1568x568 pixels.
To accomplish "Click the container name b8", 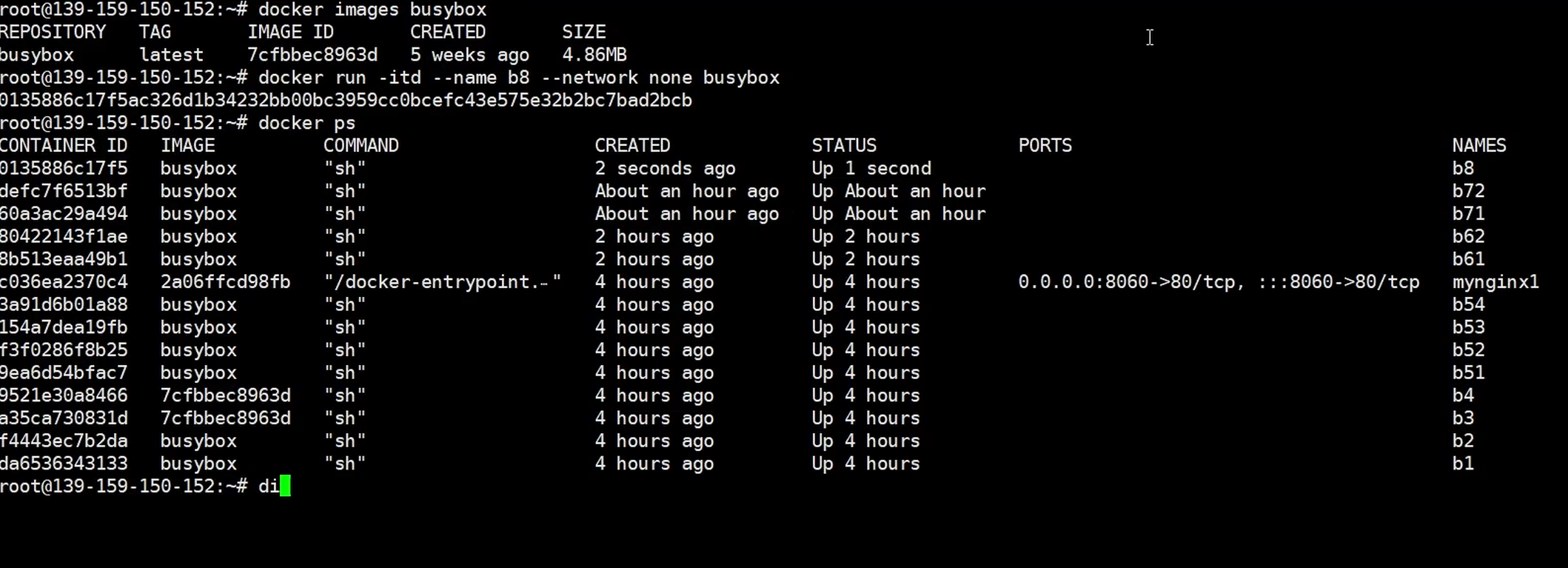I will point(1463,168).
